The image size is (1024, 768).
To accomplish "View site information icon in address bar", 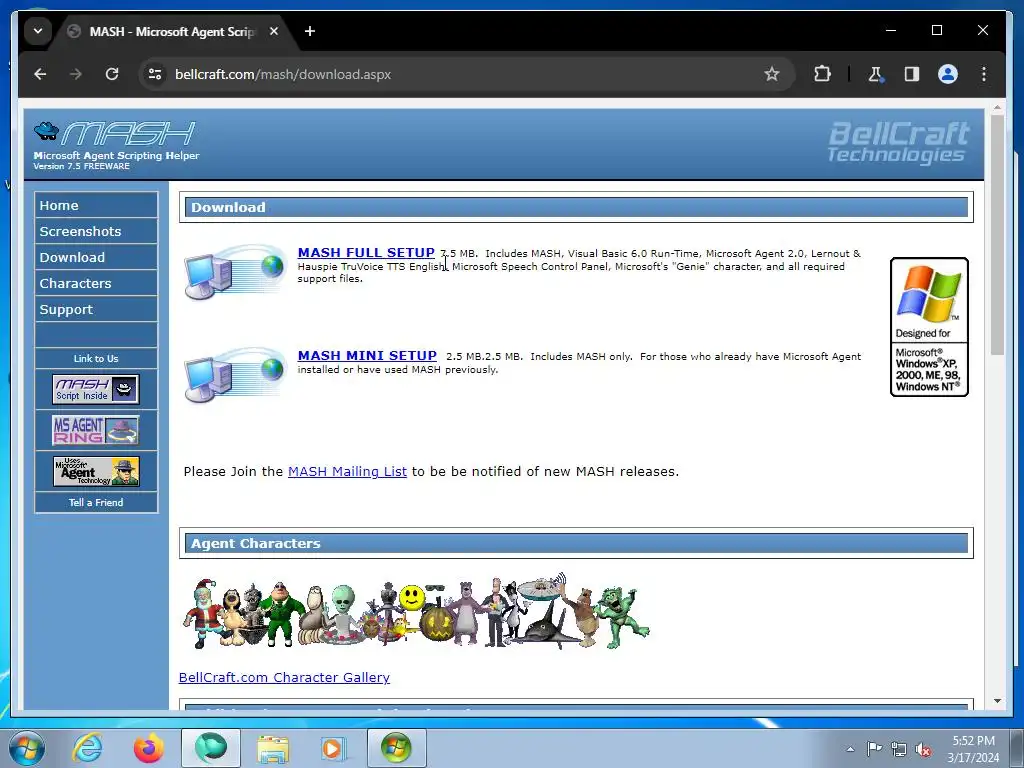I will (x=155, y=74).
